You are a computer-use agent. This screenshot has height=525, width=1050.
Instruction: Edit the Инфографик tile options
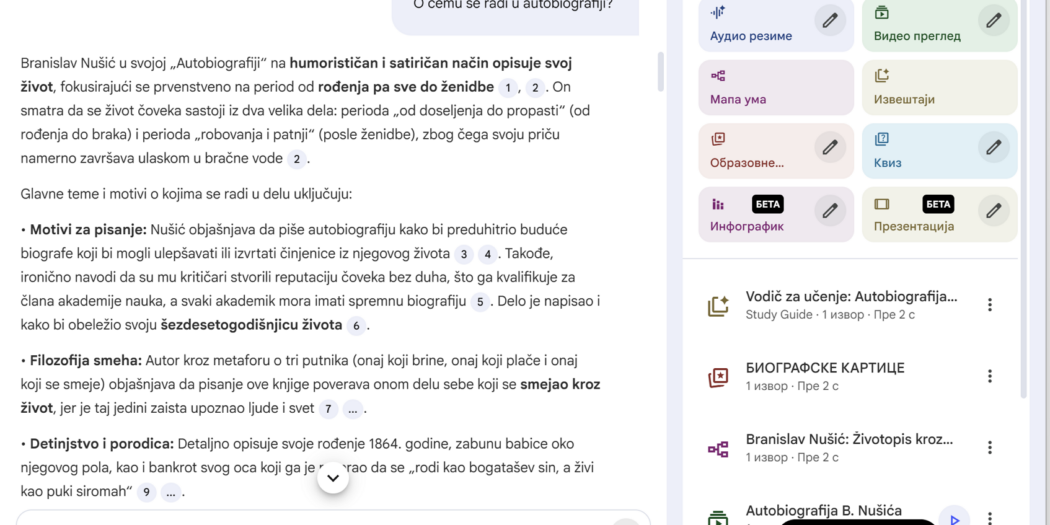coord(829,211)
